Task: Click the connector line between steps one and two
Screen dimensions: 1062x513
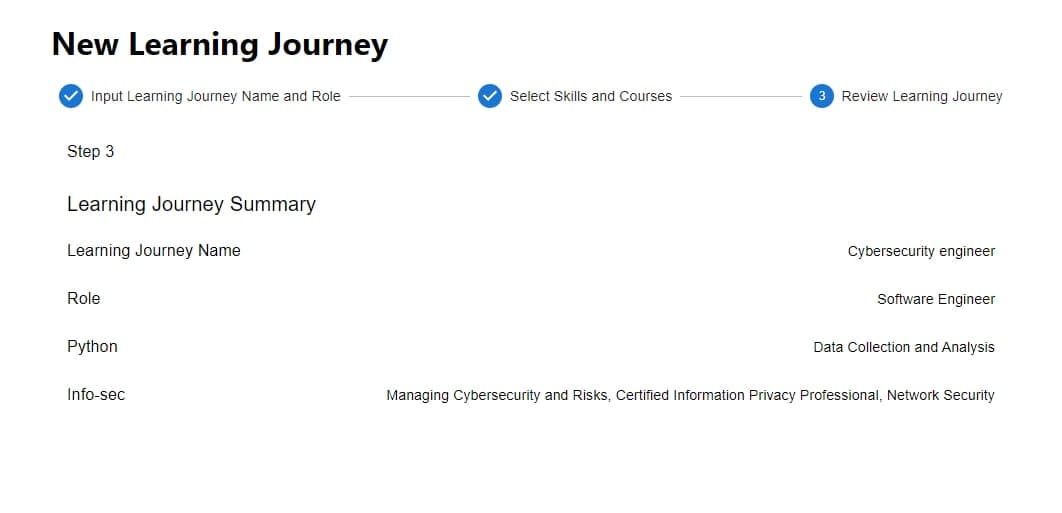Action: click(x=409, y=96)
